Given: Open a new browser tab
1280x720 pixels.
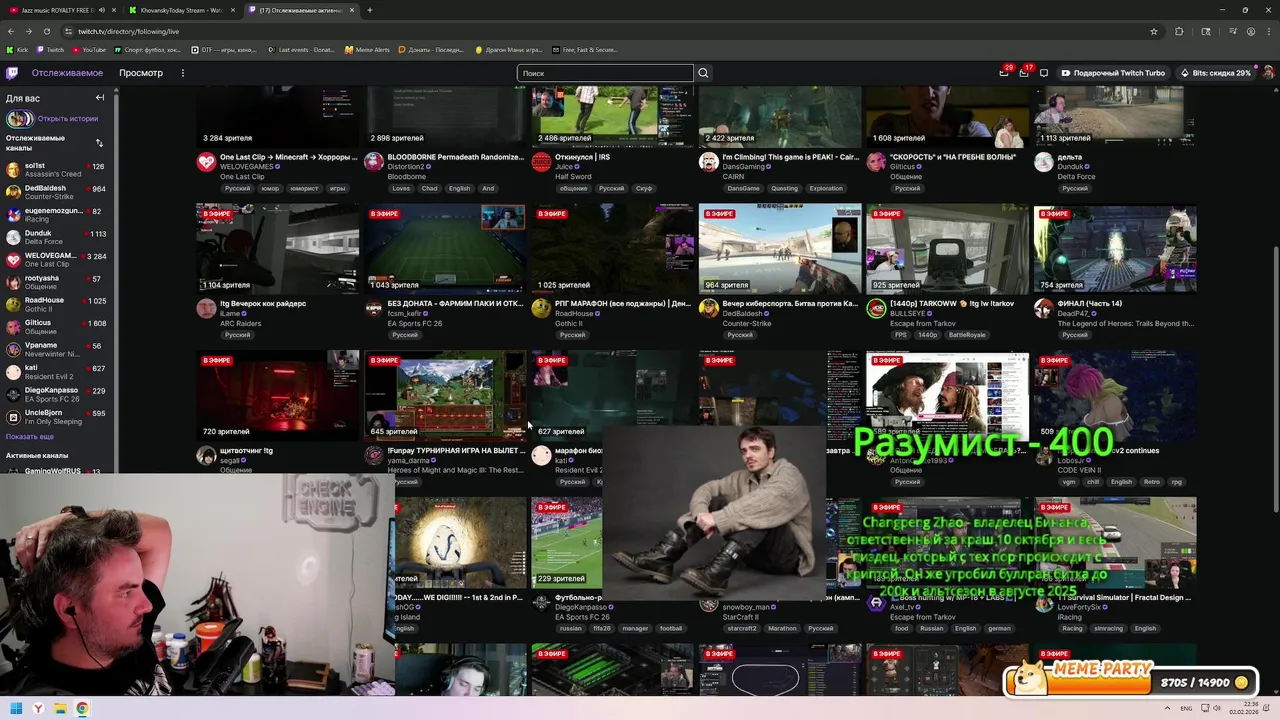Looking at the screenshot, I should click(x=370, y=10).
